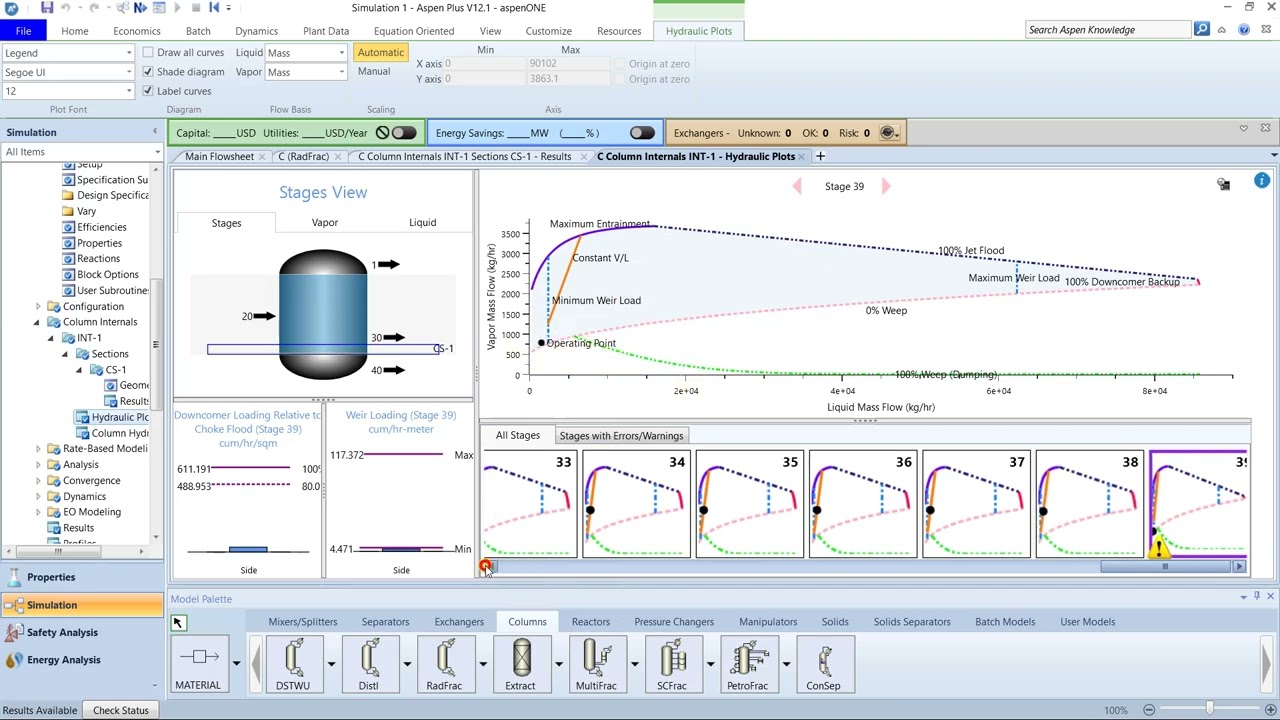1280x720 pixels.
Task: Expand the Configuration tree node
Action: [38, 306]
